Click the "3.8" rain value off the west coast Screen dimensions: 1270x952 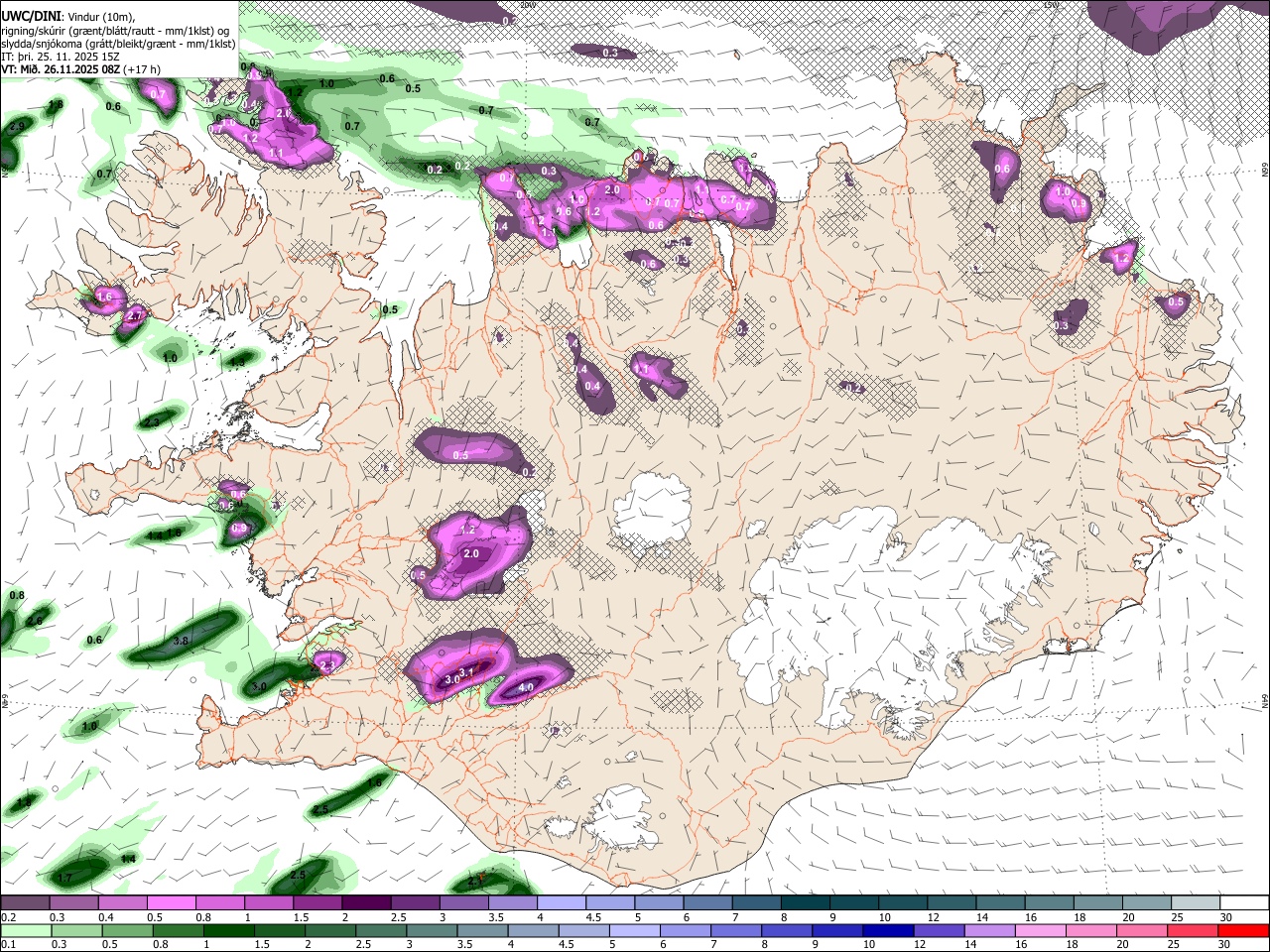coord(182,642)
